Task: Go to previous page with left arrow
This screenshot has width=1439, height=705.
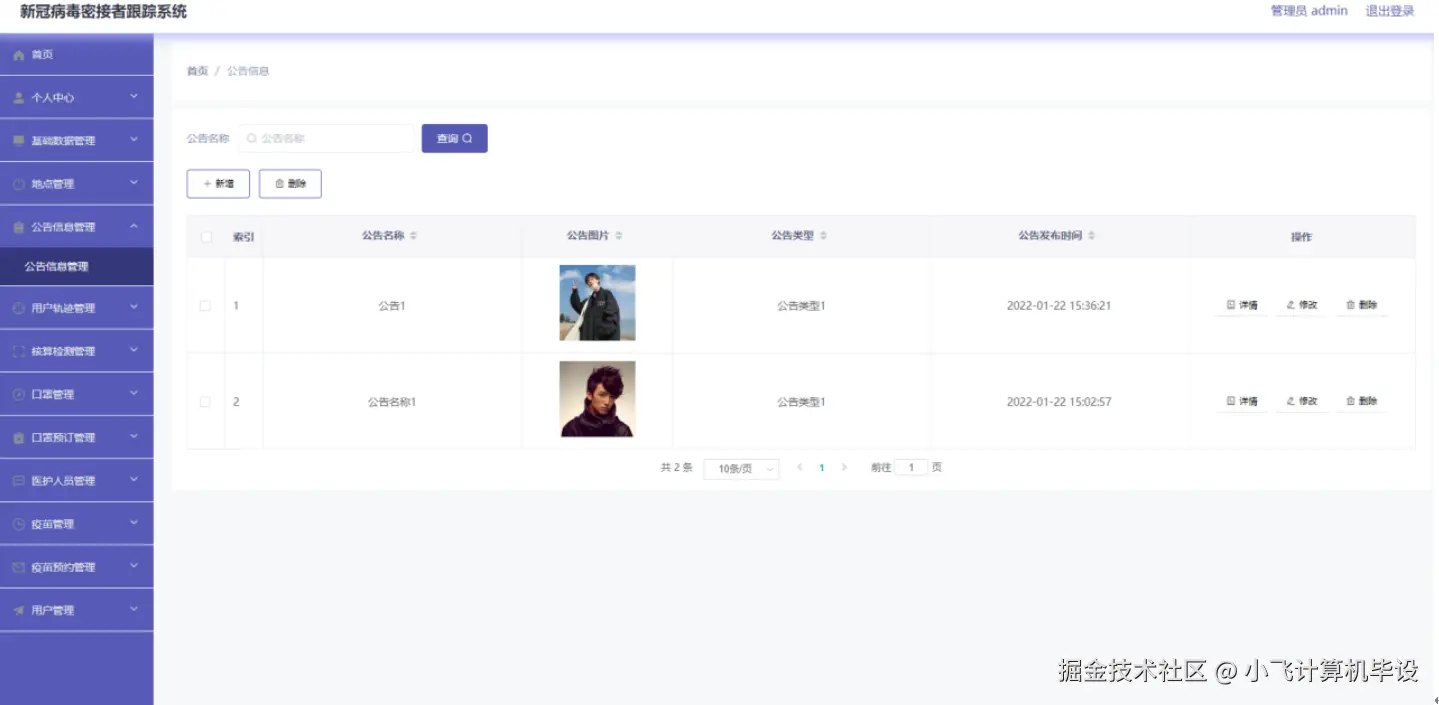Action: (x=799, y=467)
